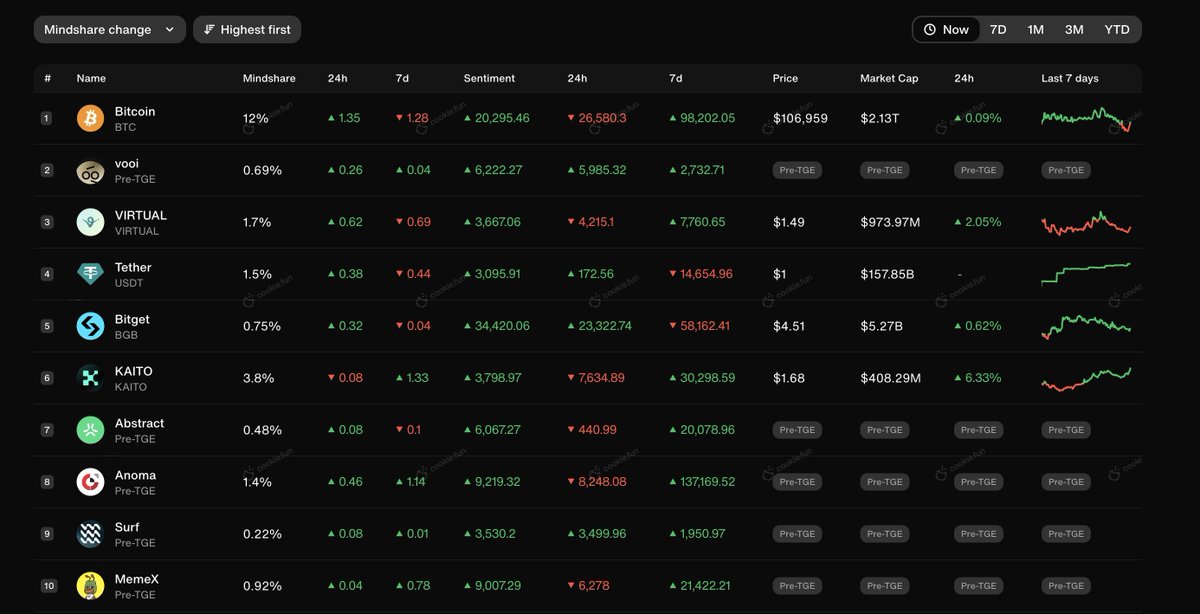Click the Anoma project icon

coord(90,482)
